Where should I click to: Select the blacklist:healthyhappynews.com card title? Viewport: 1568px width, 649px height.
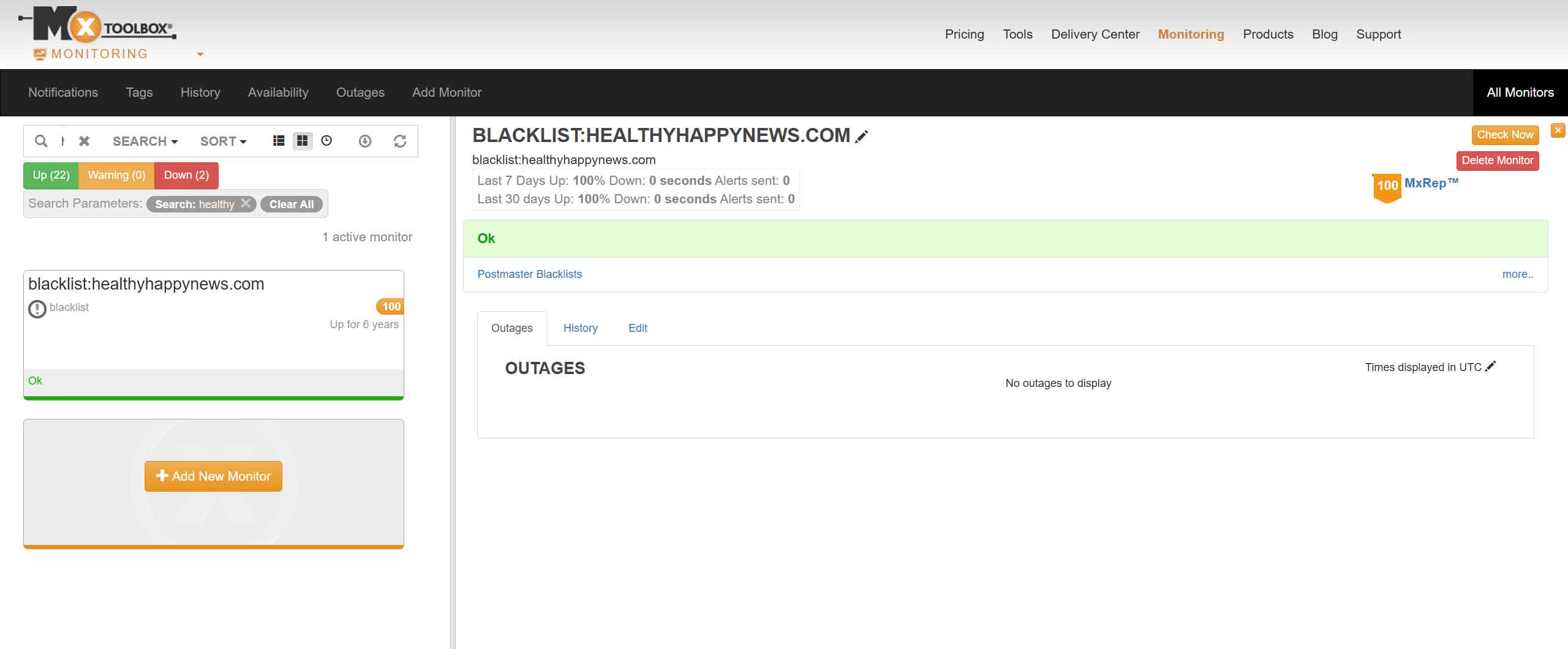(x=146, y=284)
